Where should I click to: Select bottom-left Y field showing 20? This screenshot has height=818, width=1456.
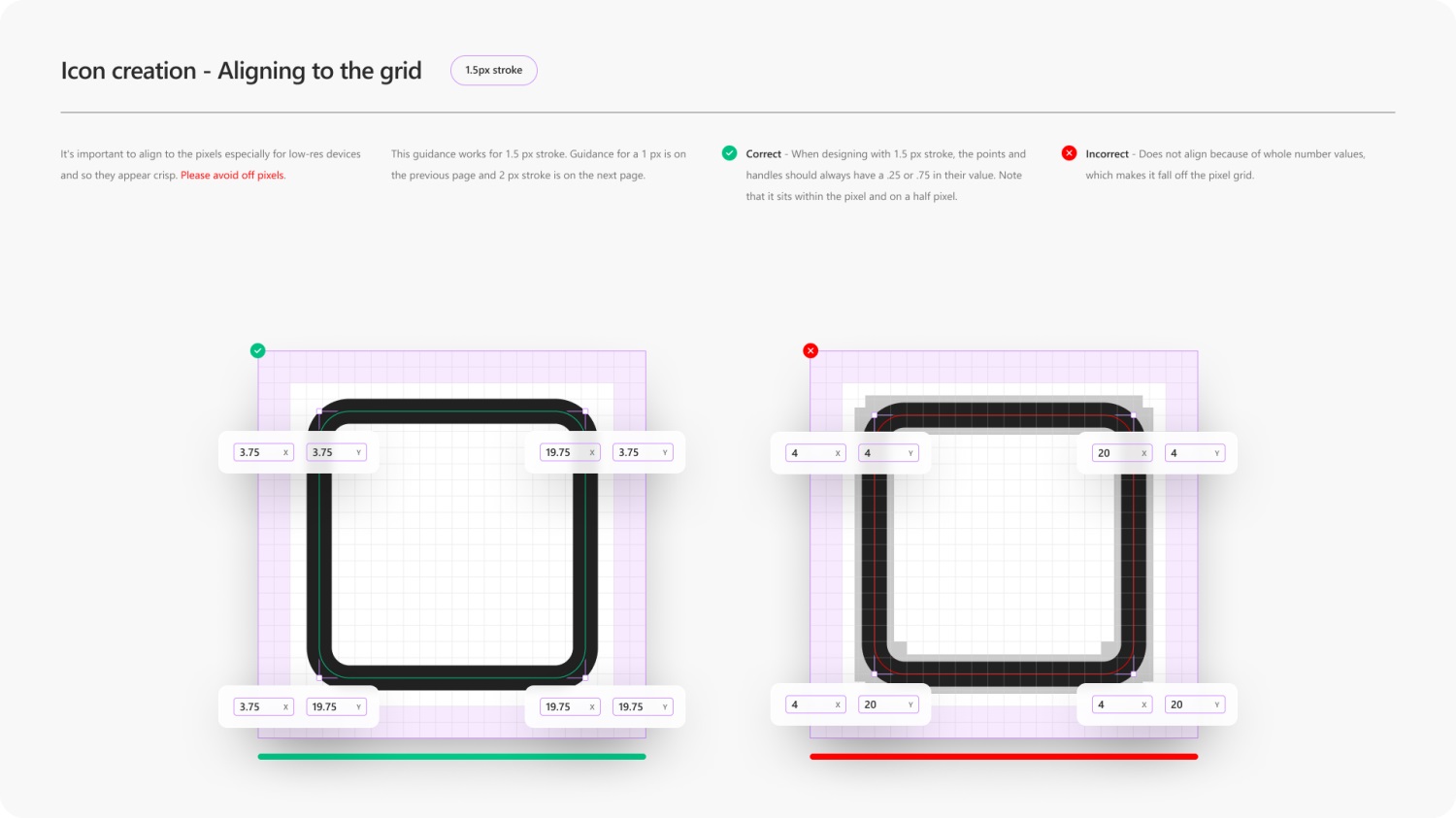[x=888, y=704]
